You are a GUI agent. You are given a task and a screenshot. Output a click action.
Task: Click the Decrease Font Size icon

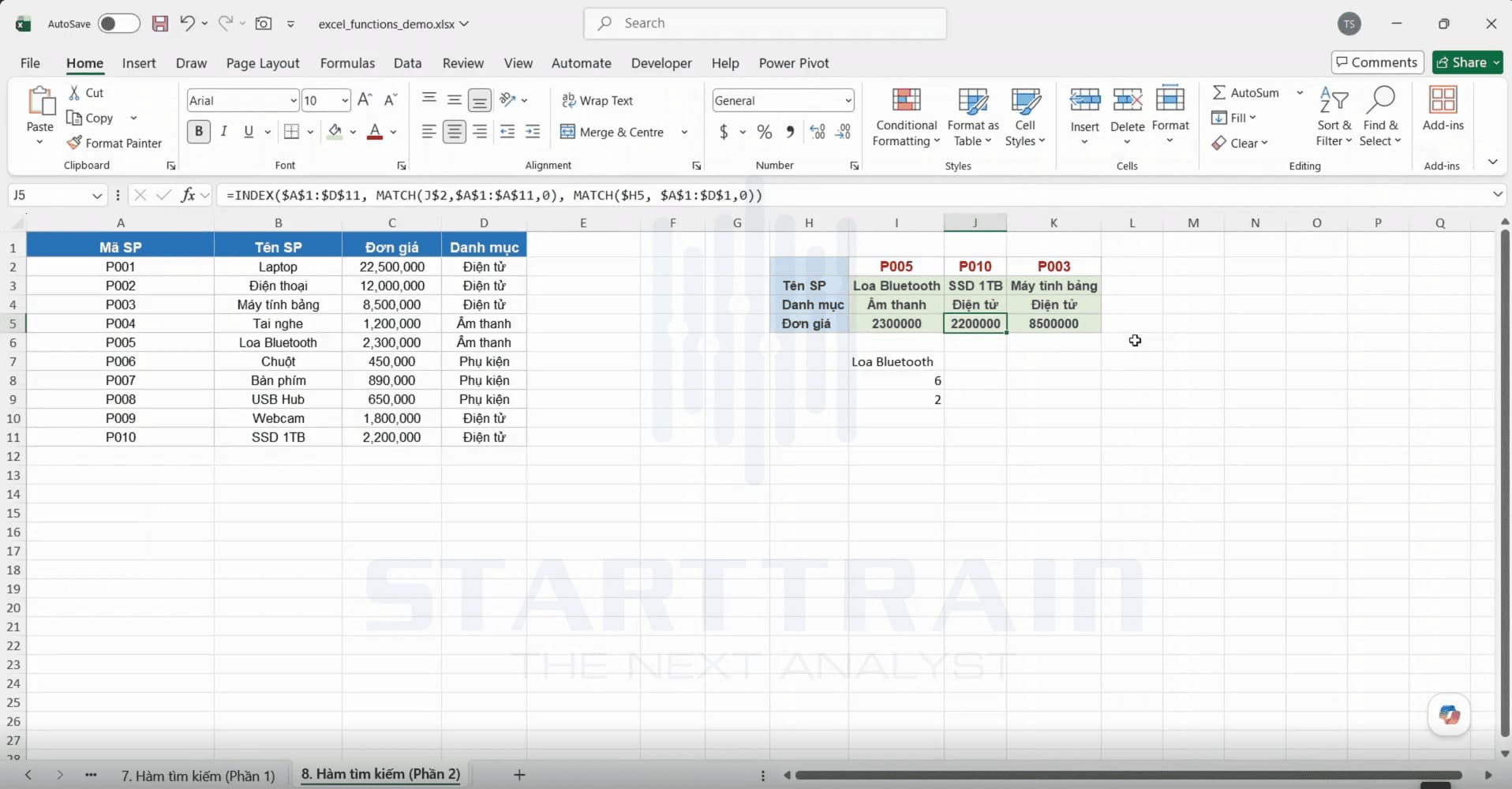click(x=391, y=100)
